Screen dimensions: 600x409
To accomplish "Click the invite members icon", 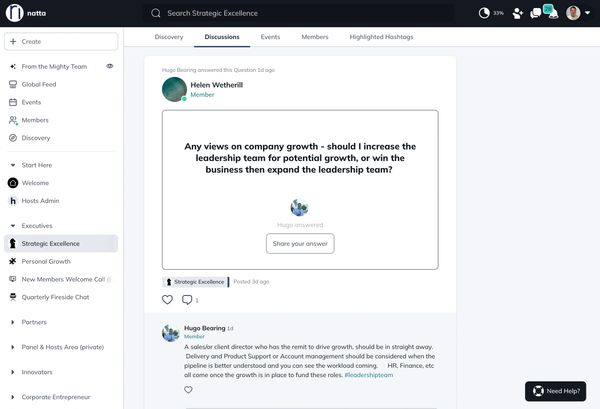I will (517, 13).
